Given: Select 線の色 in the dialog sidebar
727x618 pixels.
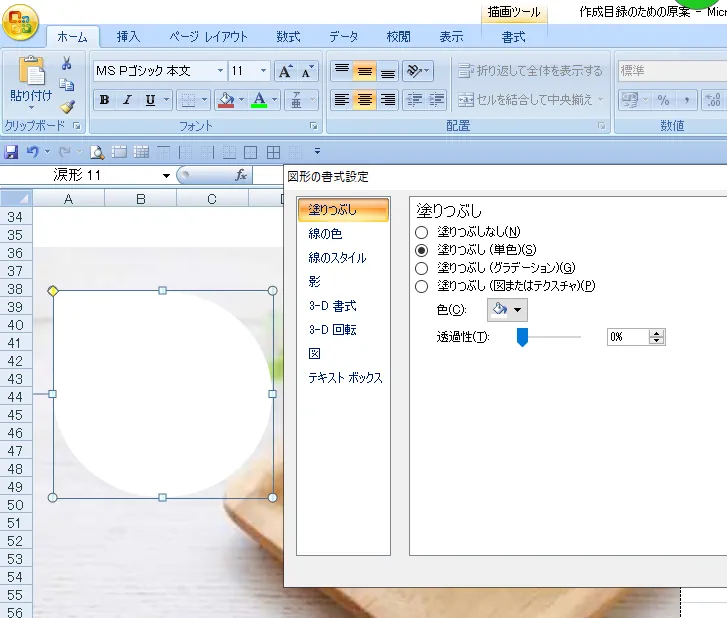Looking at the screenshot, I should [x=326, y=234].
